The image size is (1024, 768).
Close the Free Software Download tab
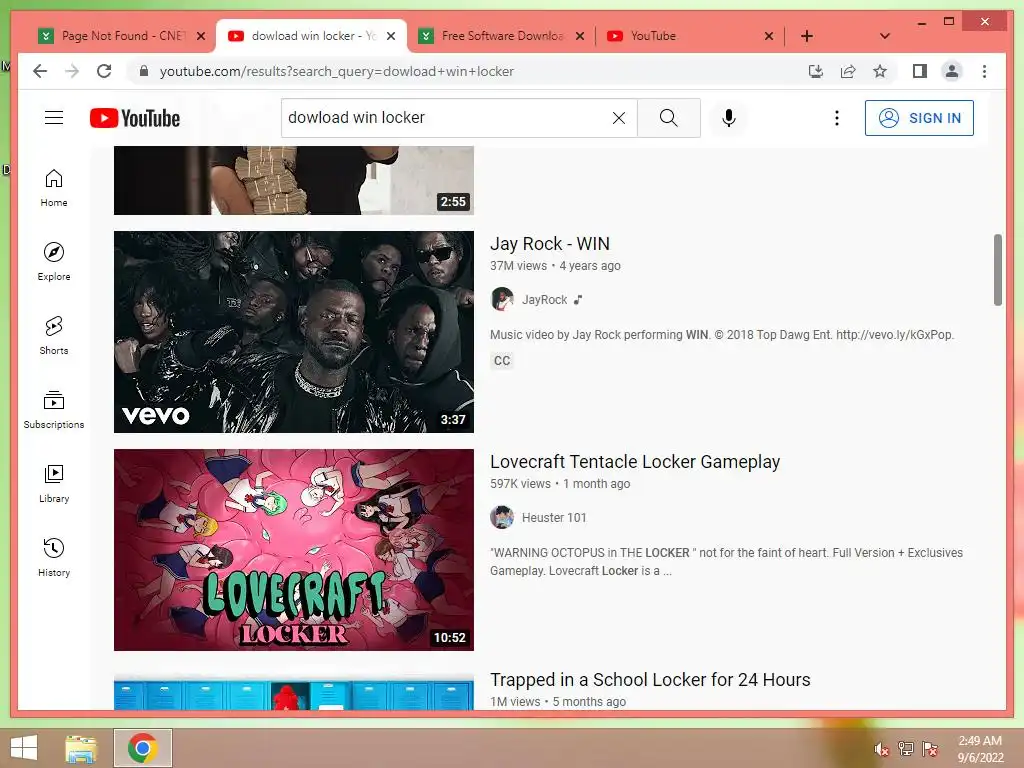[580, 36]
